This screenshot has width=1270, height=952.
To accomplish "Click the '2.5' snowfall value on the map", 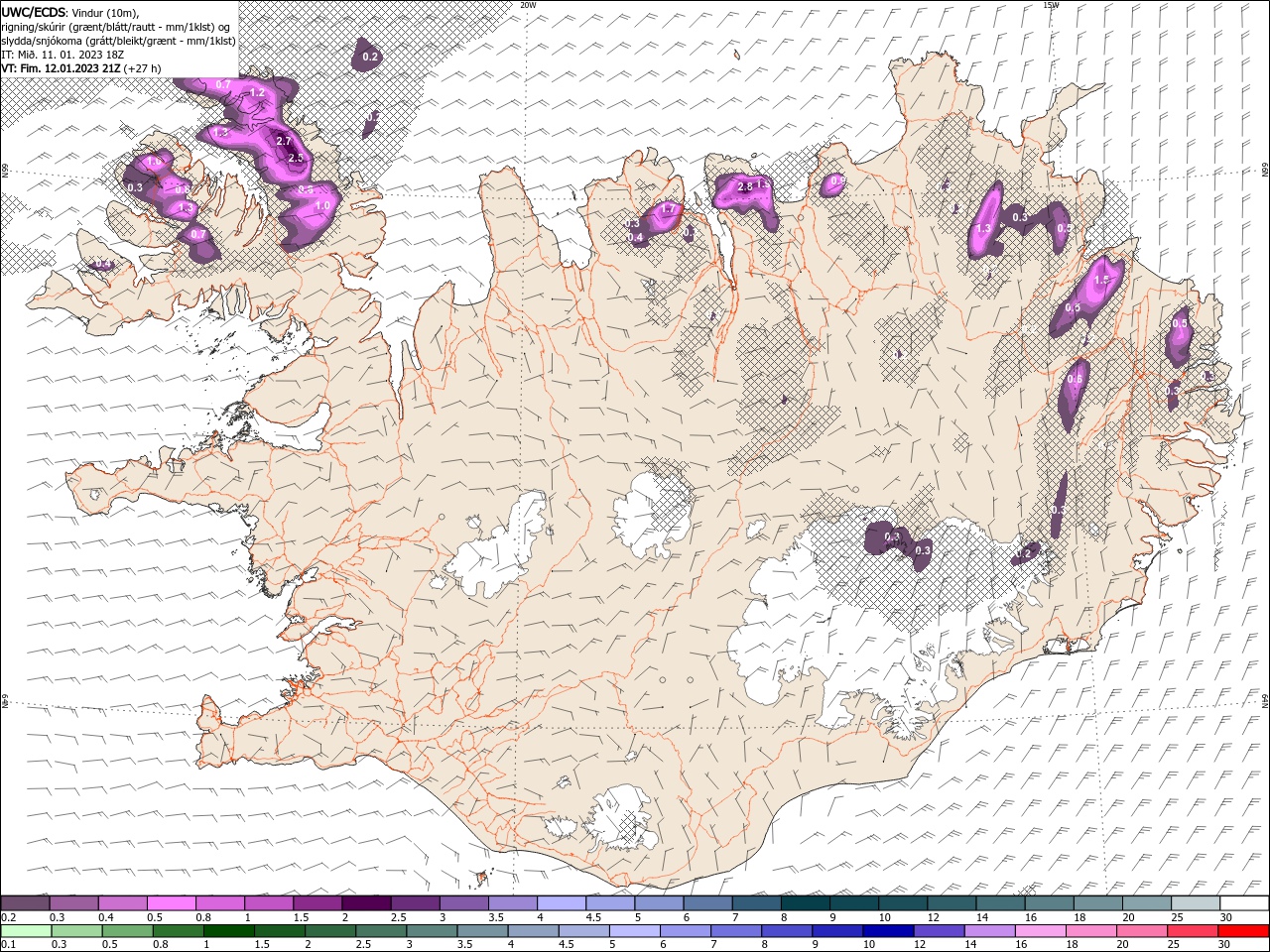I will click(x=295, y=158).
